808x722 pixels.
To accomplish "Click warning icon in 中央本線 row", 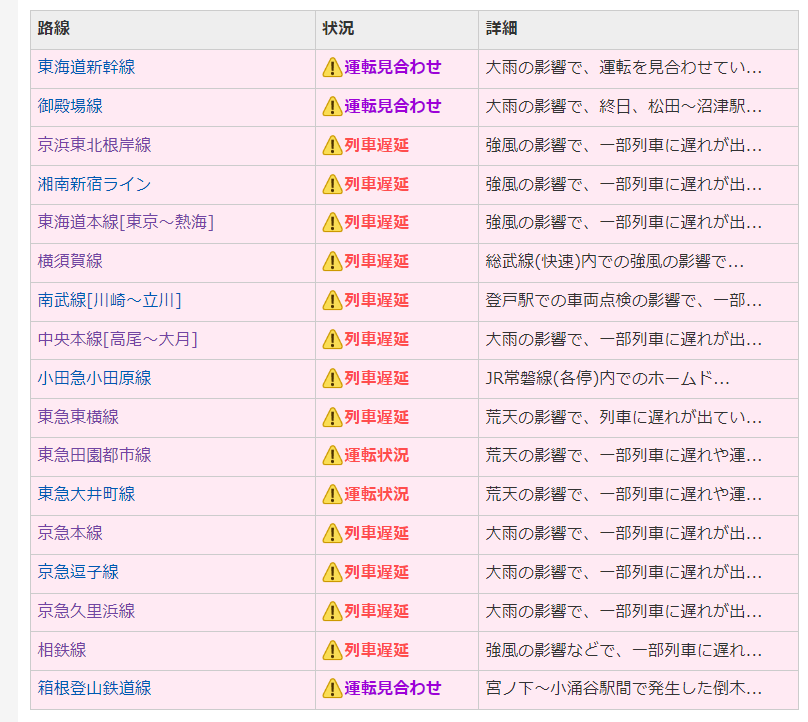I will [x=332, y=340].
